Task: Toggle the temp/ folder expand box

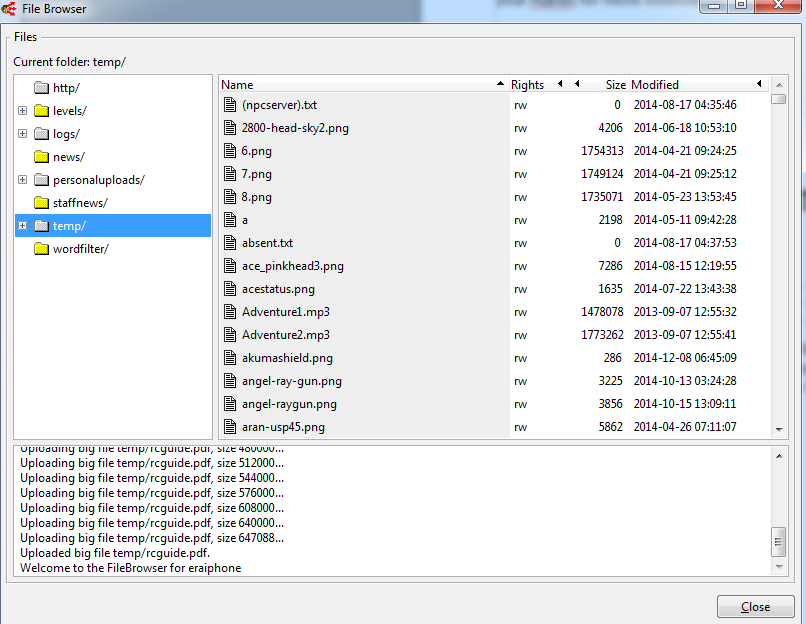Action: coord(22,226)
